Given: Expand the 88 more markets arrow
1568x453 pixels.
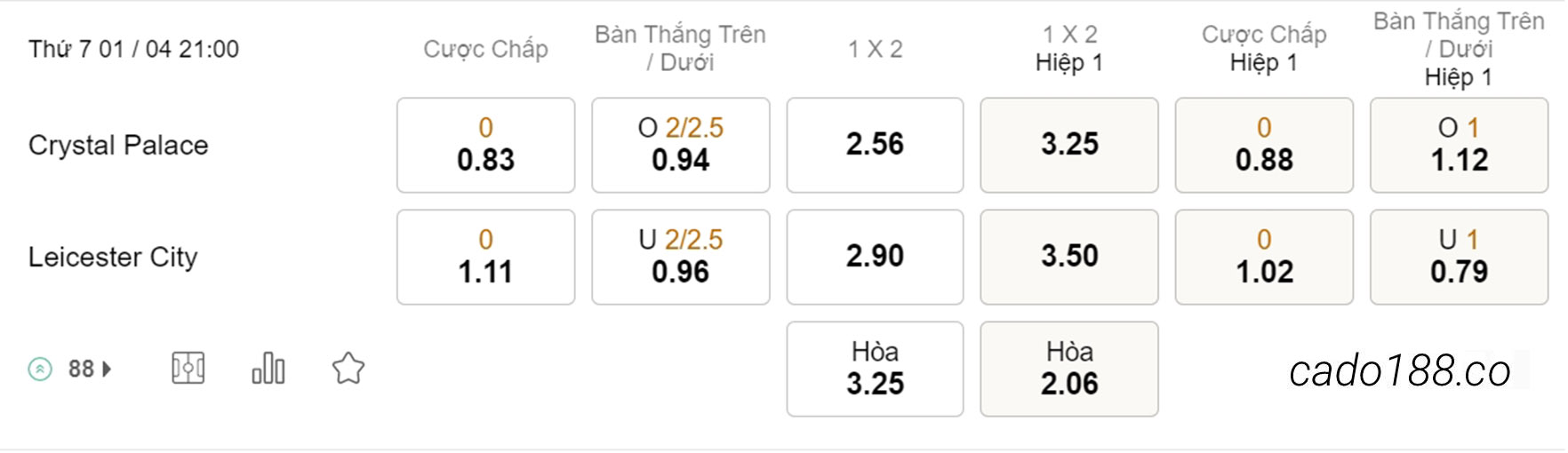Looking at the screenshot, I should 107,369.
